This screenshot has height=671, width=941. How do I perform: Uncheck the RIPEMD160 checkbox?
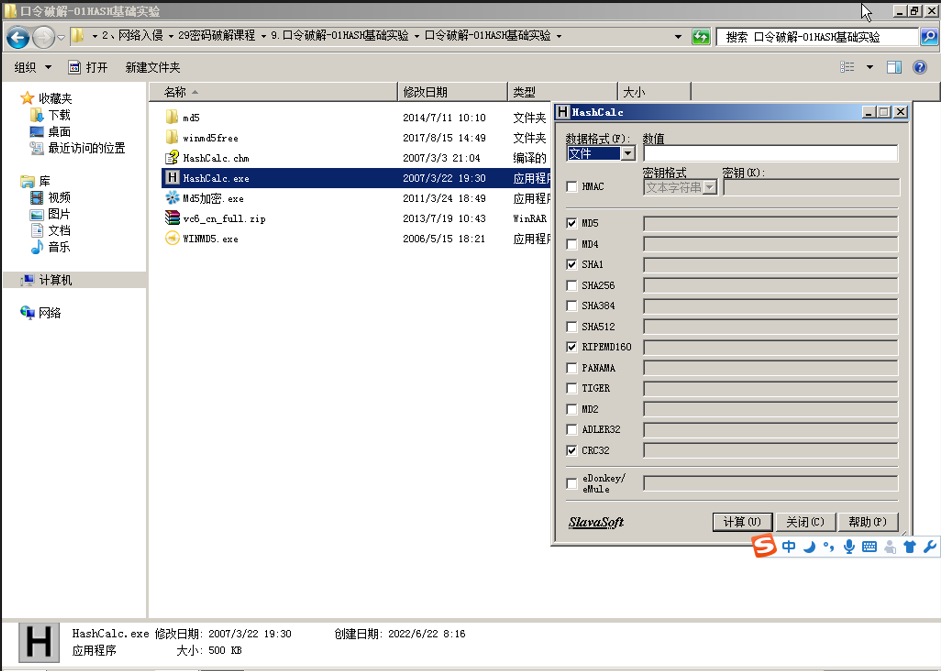(x=572, y=347)
